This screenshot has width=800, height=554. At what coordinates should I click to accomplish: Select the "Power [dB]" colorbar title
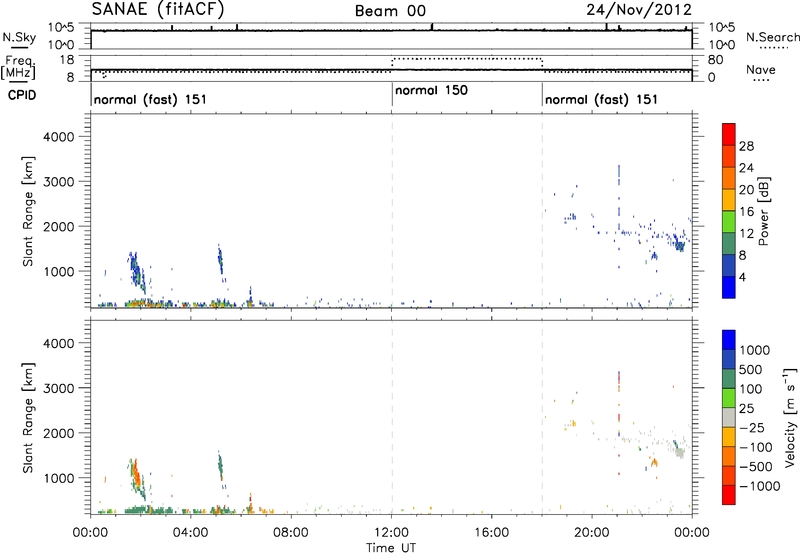pyautogui.click(x=763, y=211)
